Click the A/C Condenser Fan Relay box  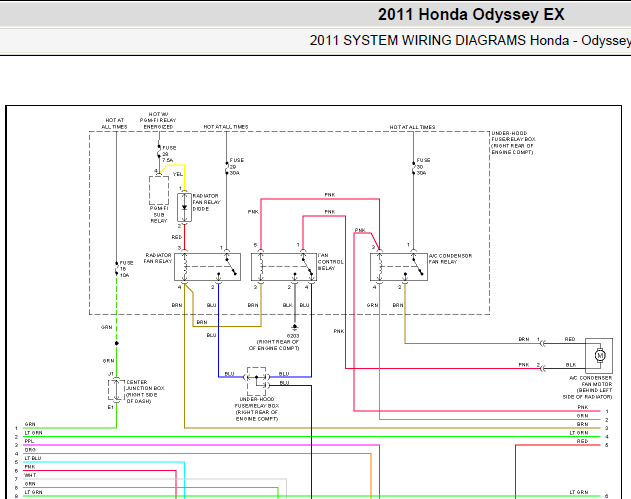pyautogui.click(x=399, y=267)
